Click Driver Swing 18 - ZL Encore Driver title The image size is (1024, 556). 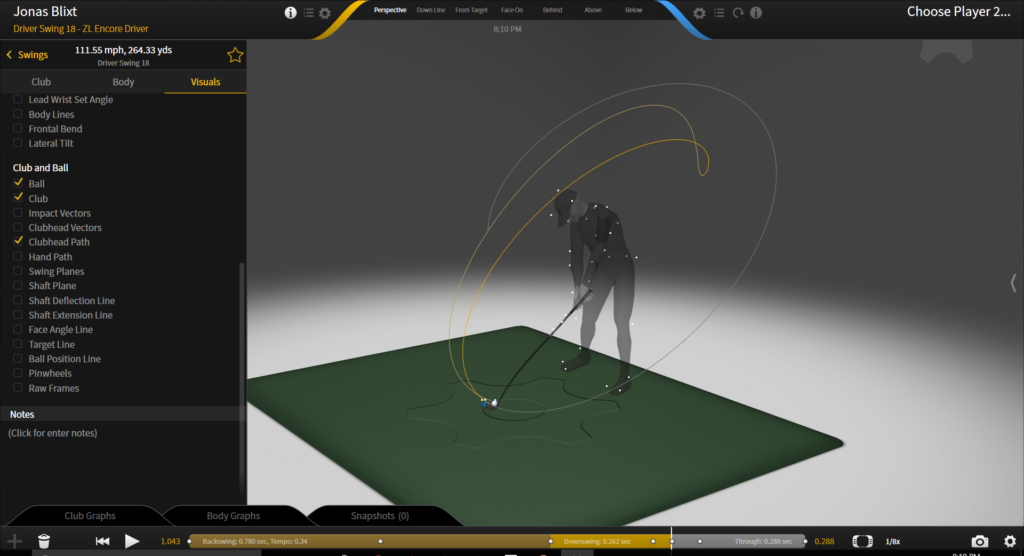pyautogui.click(x=80, y=29)
